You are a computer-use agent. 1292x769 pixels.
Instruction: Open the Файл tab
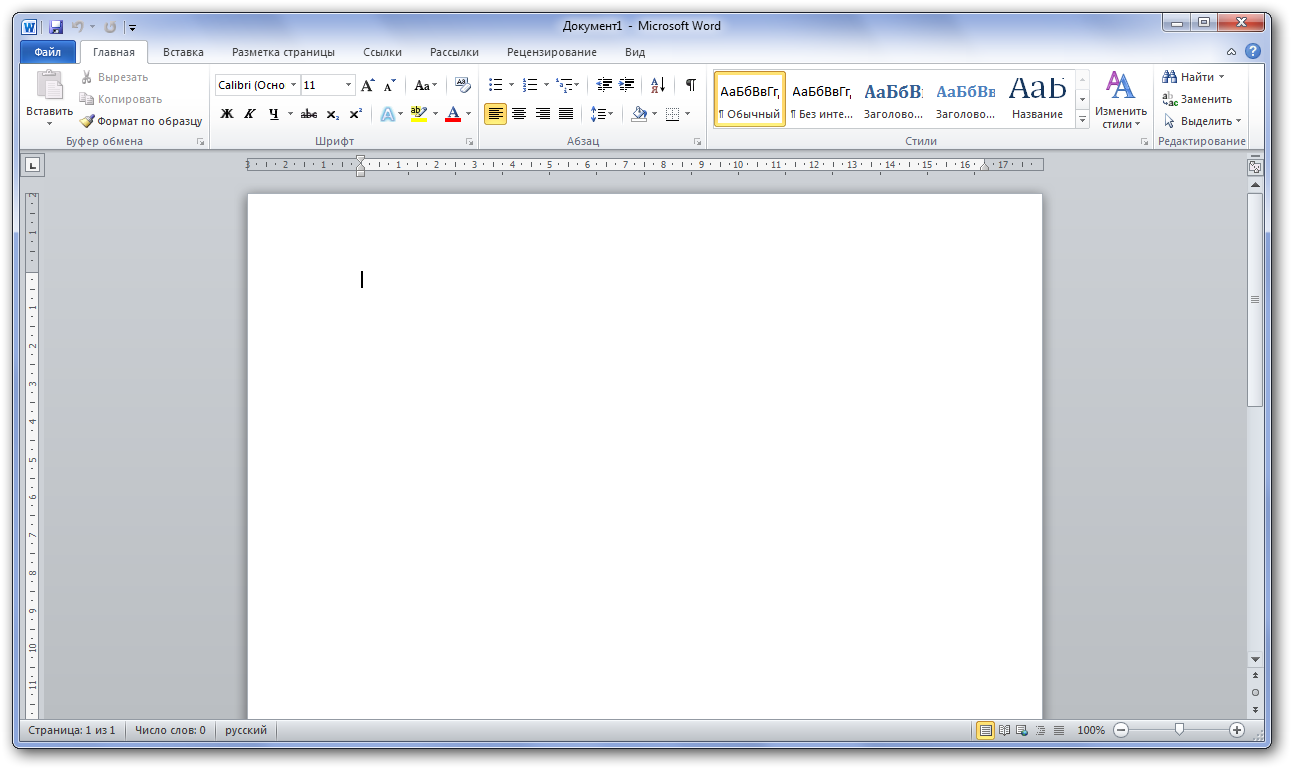pyautogui.click(x=47, y=52)
